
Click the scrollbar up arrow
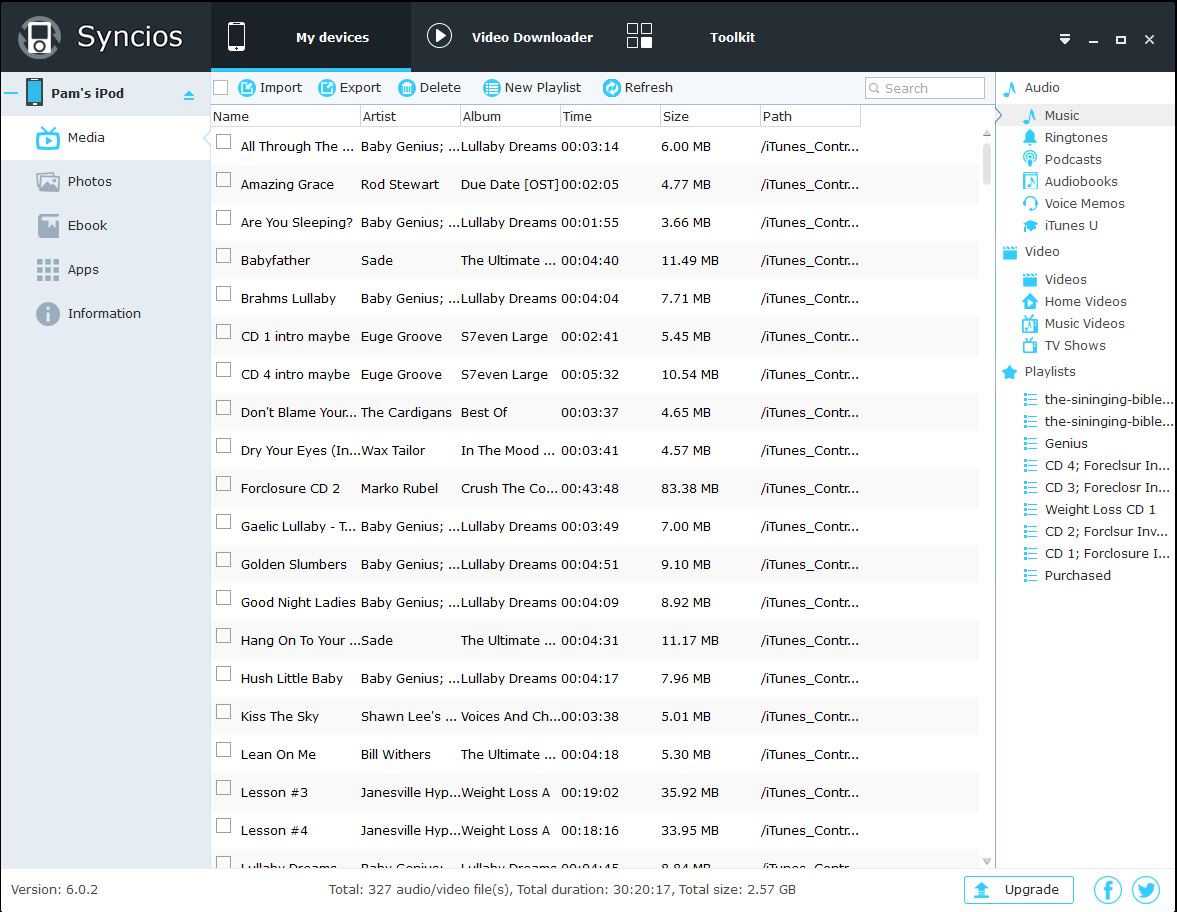(x=987, y=134)
